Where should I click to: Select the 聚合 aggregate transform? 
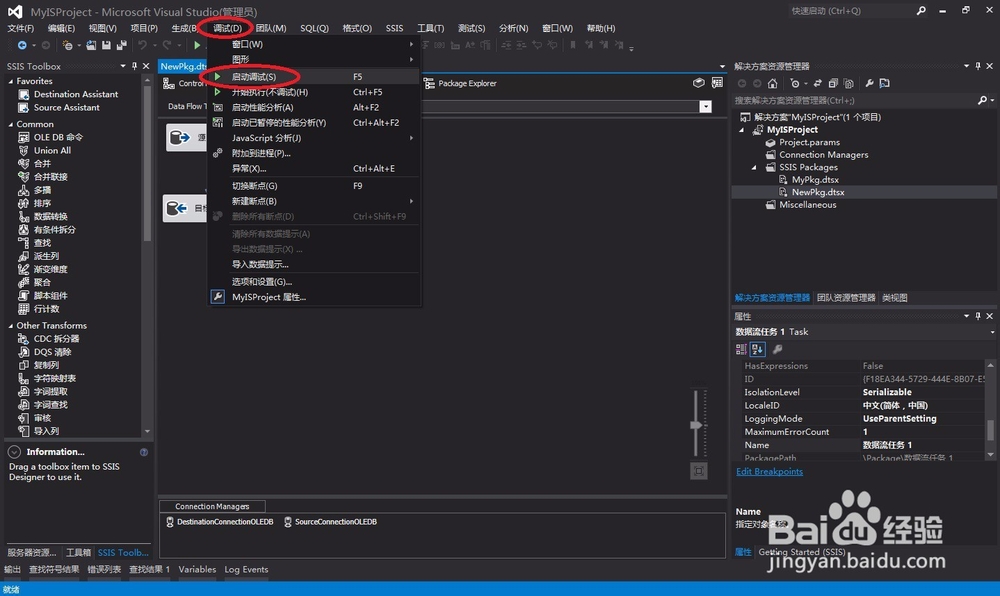coord(42,282)
